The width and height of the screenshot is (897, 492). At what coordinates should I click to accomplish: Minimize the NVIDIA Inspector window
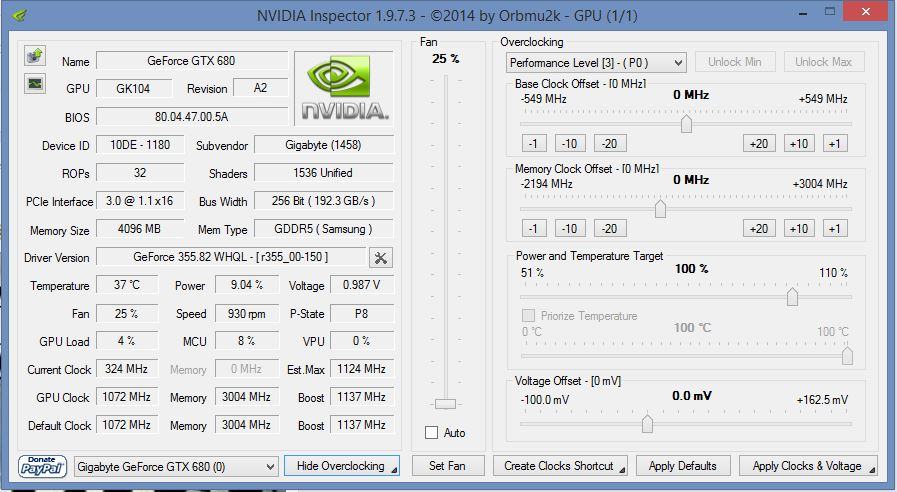coord(803,13)
